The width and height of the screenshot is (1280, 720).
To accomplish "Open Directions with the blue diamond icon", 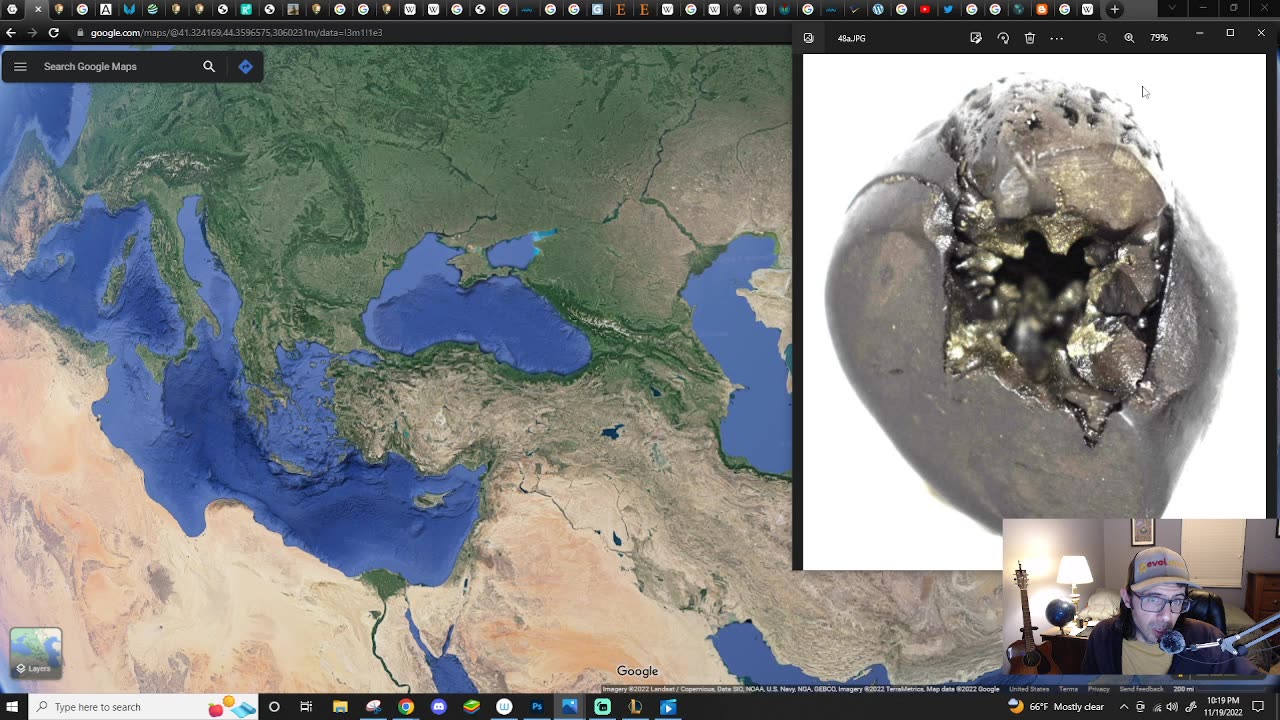I will [245, 67].
